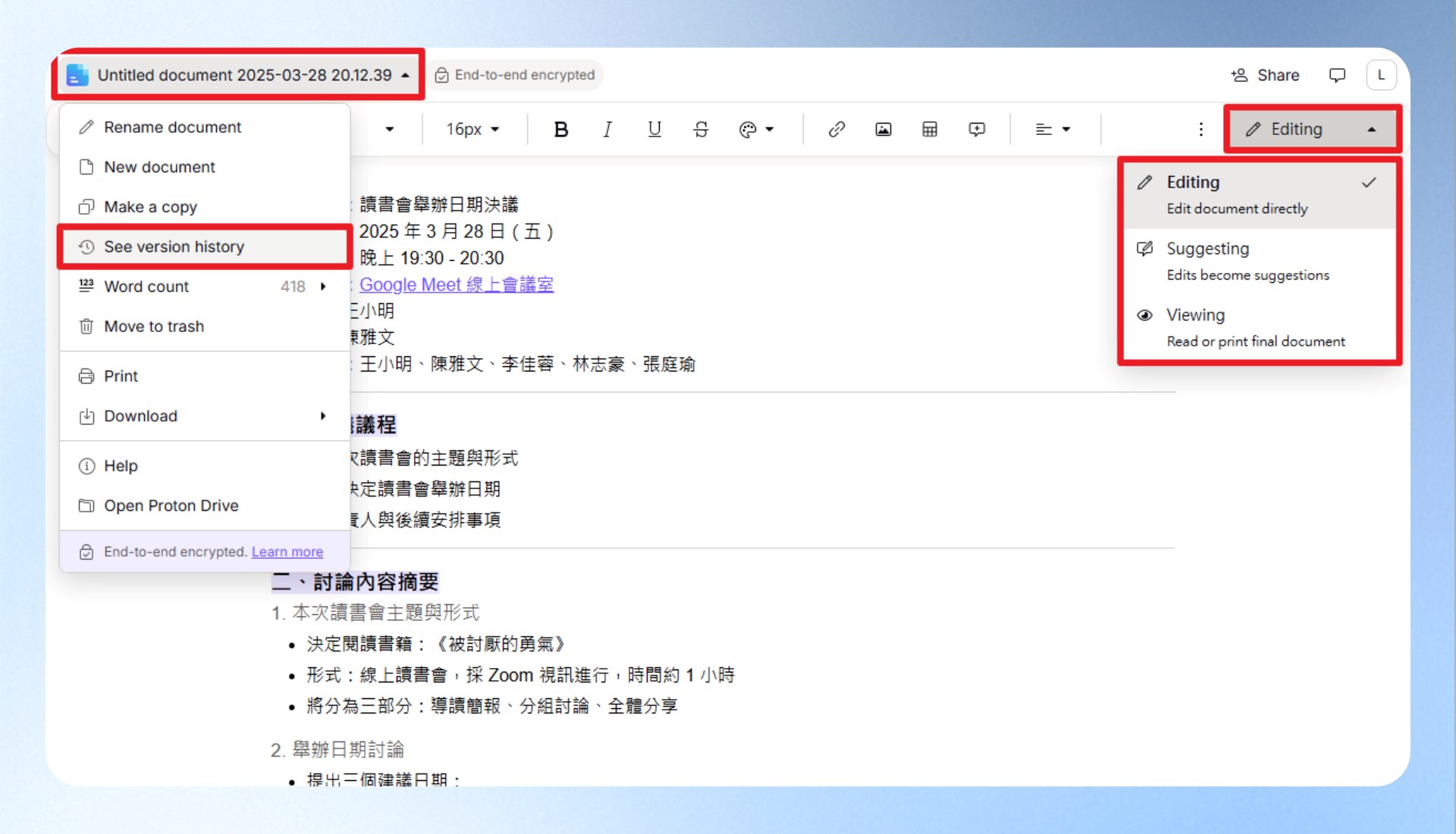Open the text color palette
The width and height of the screenshot is (1456, 834).
(756, 130)
